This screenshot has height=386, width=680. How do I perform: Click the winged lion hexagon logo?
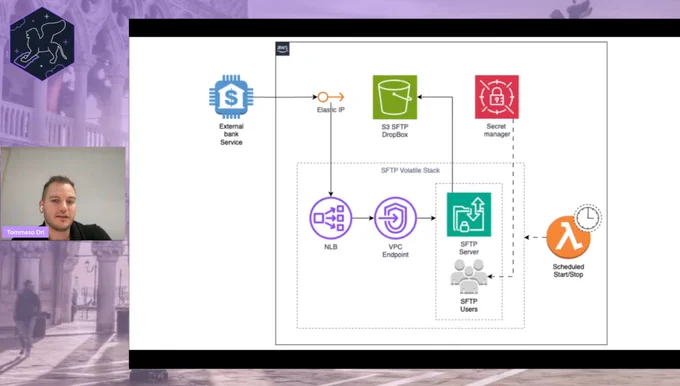tap(42, 44)
